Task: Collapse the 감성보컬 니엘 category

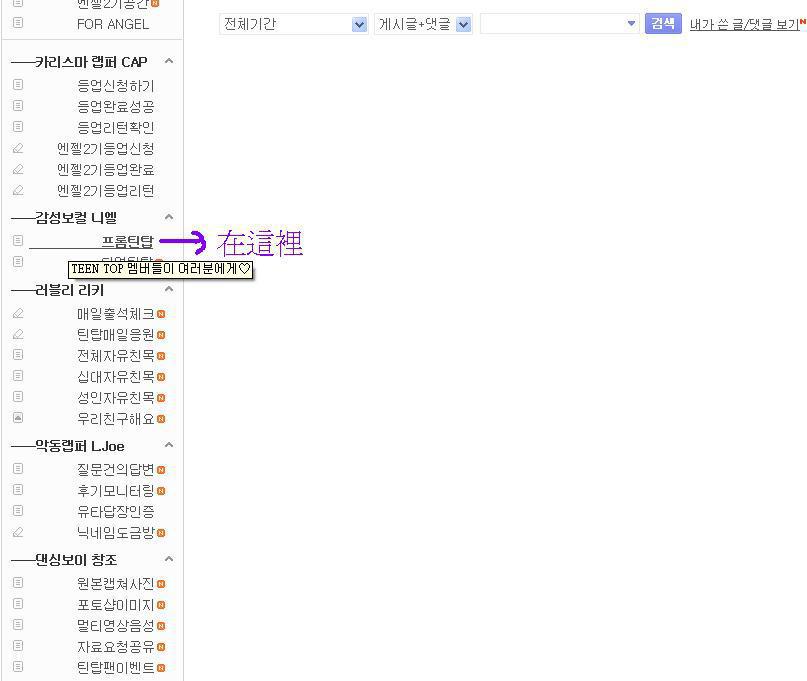Action: pos(169,217)
